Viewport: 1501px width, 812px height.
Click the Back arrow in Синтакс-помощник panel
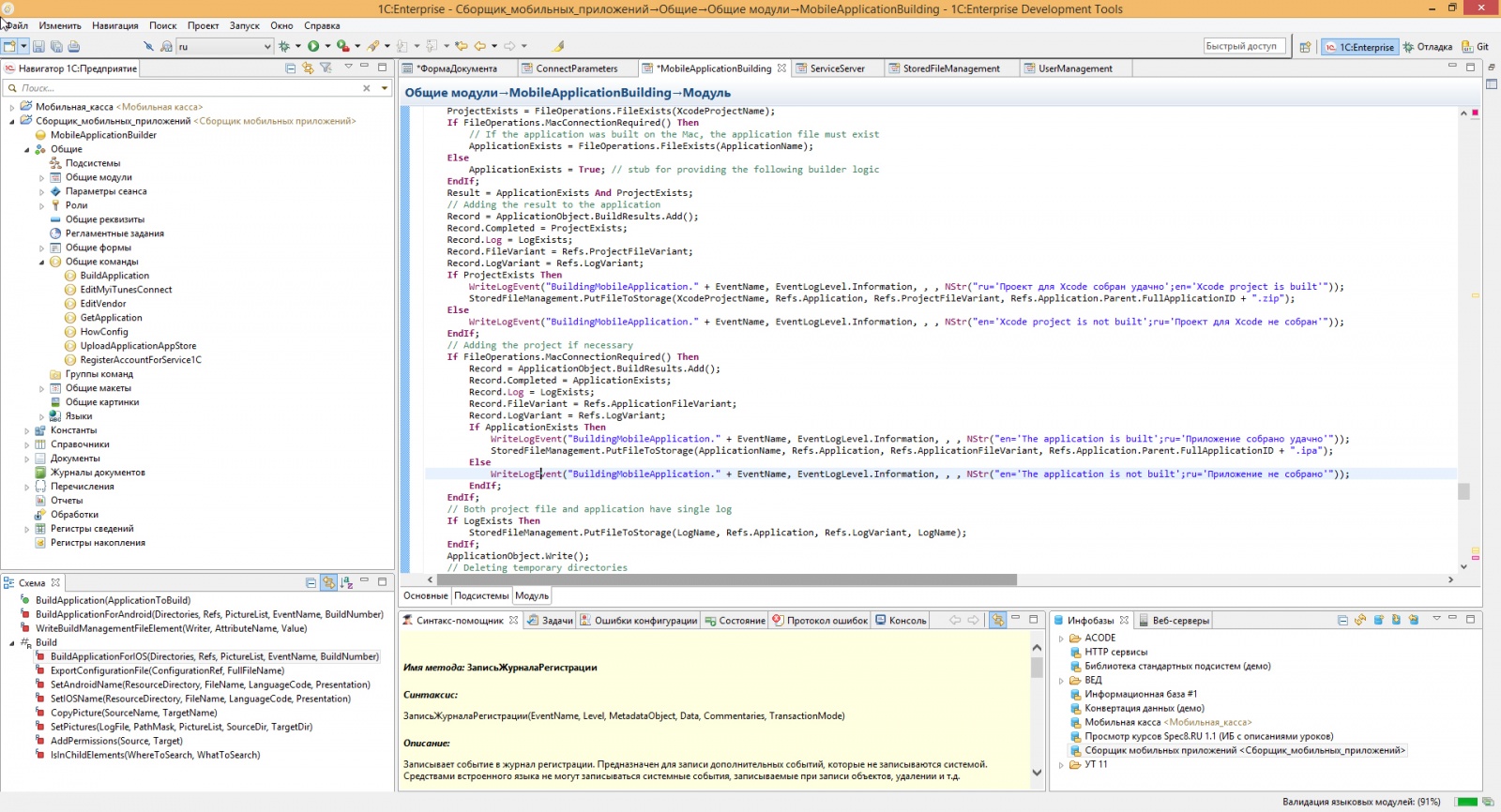(x=955, y=620)
